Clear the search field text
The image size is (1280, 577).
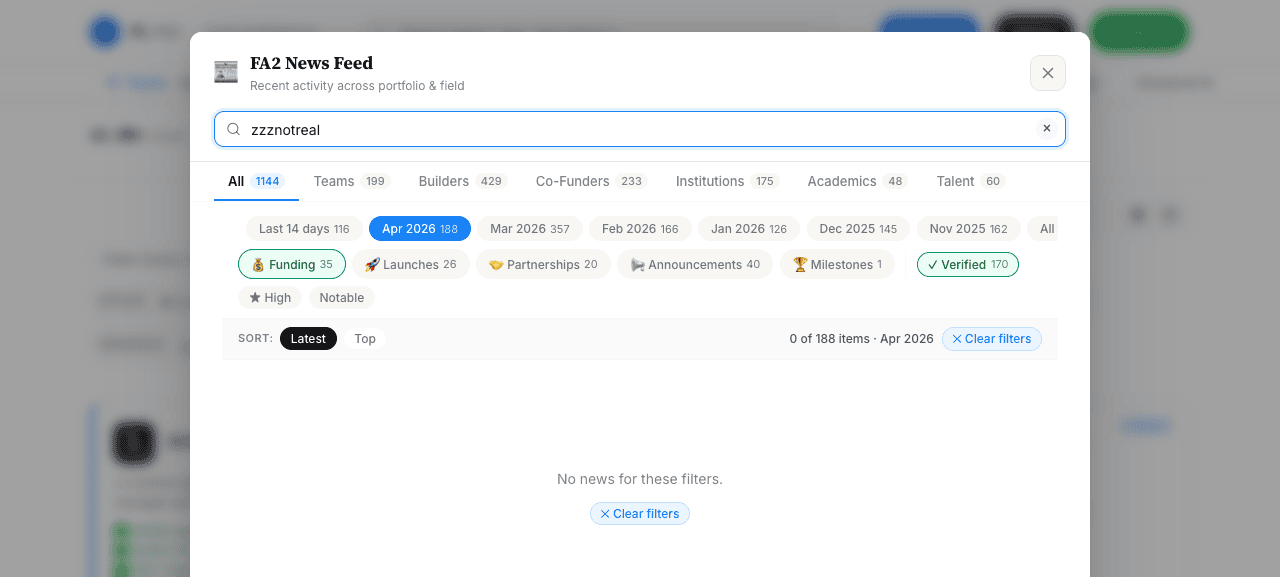tap(1046, 129)
